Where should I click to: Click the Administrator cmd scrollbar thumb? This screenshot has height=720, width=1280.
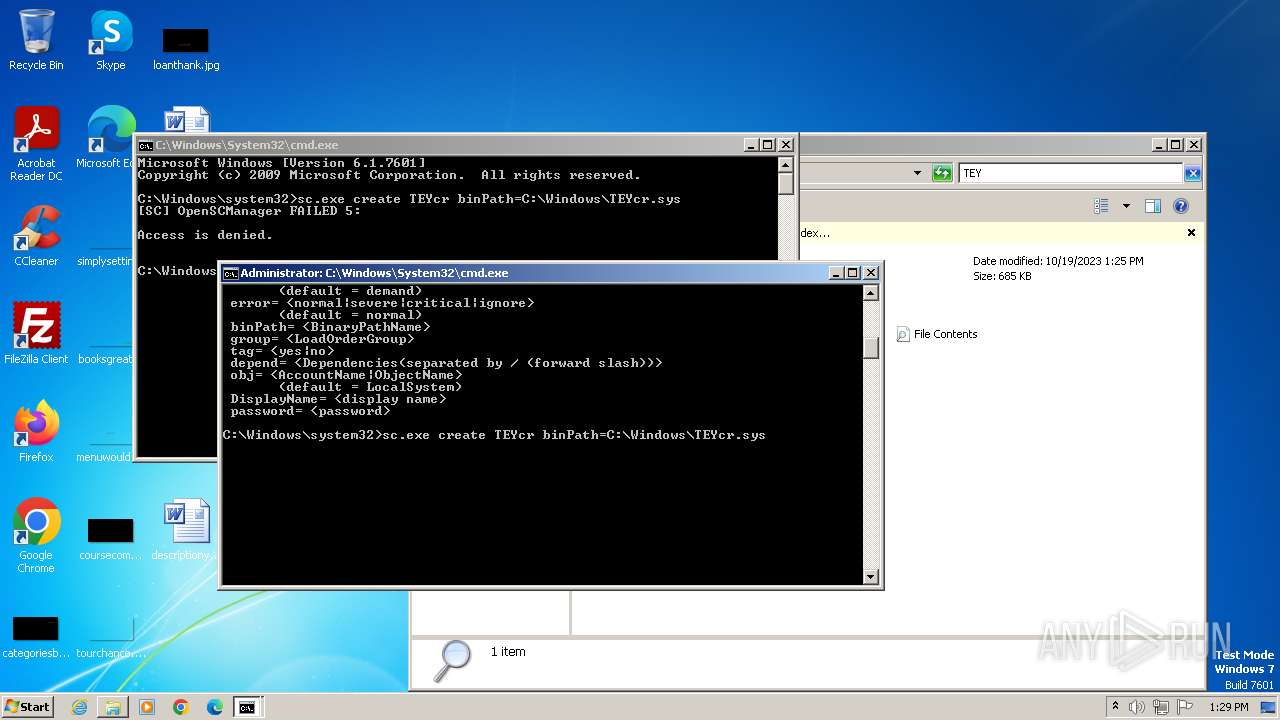871,347
